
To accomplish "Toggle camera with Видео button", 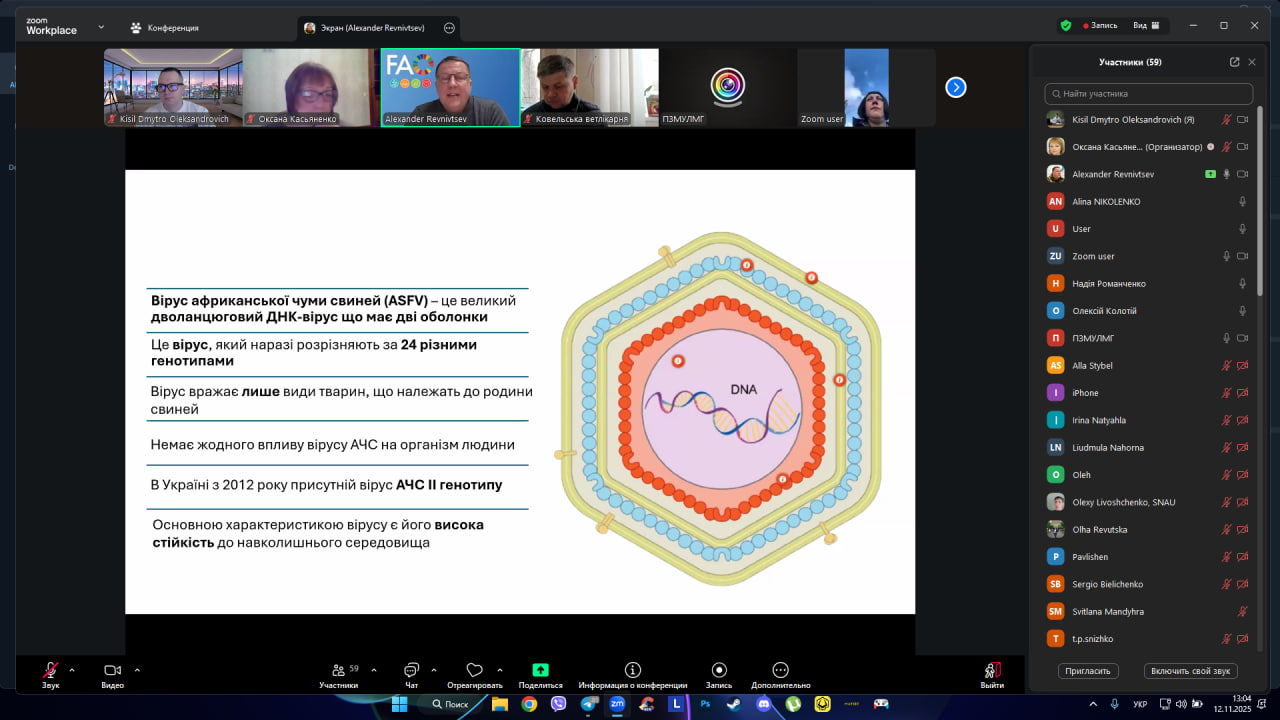I will 112,670.
